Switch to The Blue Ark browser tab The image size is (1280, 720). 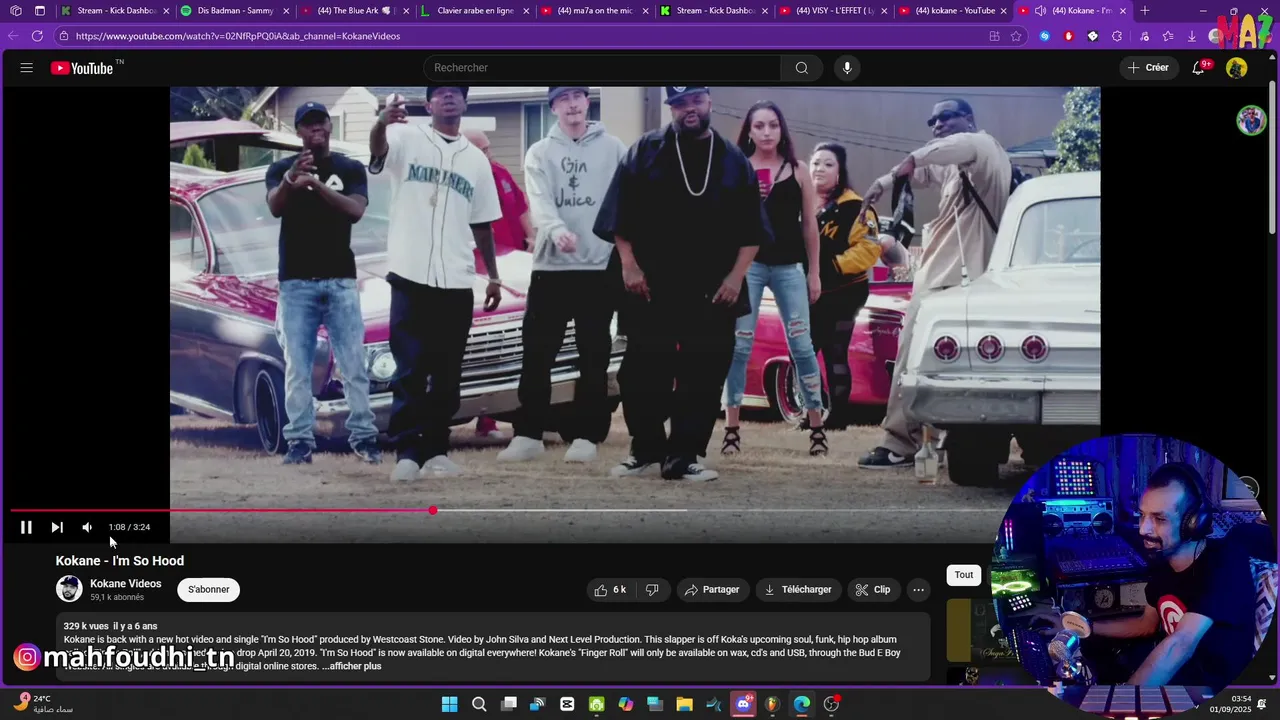point(355,11)
